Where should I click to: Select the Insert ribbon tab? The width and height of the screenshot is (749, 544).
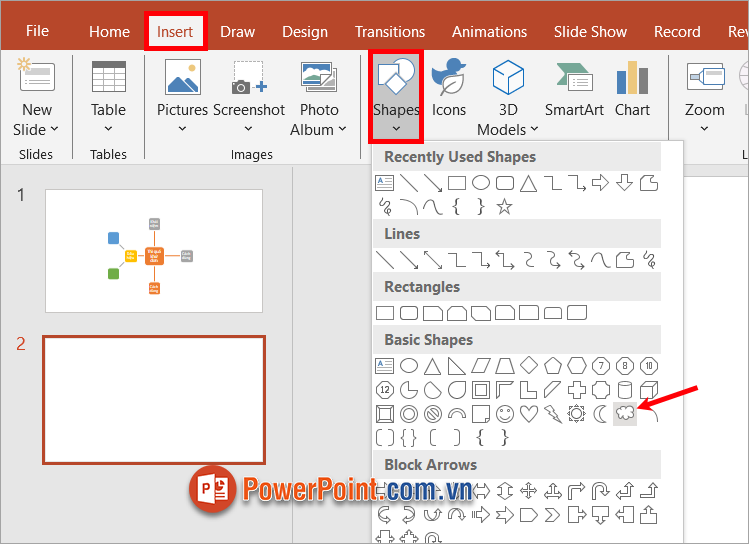(x=175, y=32)
